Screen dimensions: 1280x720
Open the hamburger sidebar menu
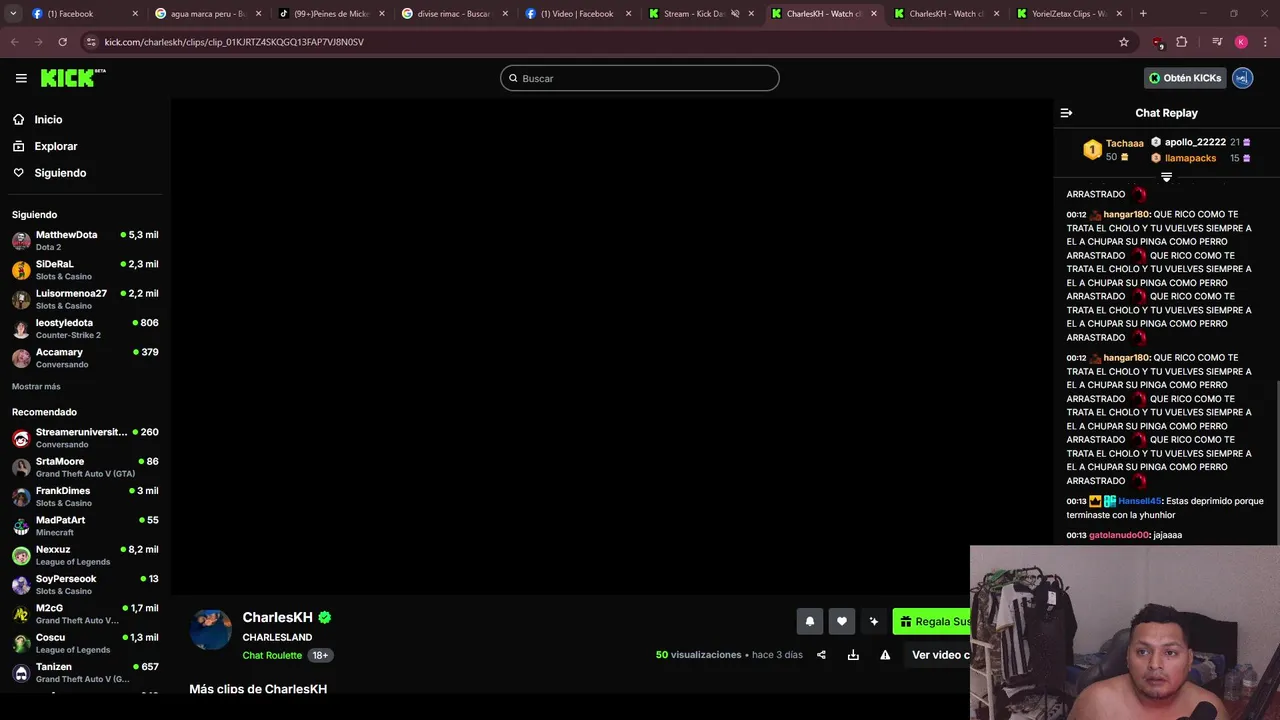point(21,78)
